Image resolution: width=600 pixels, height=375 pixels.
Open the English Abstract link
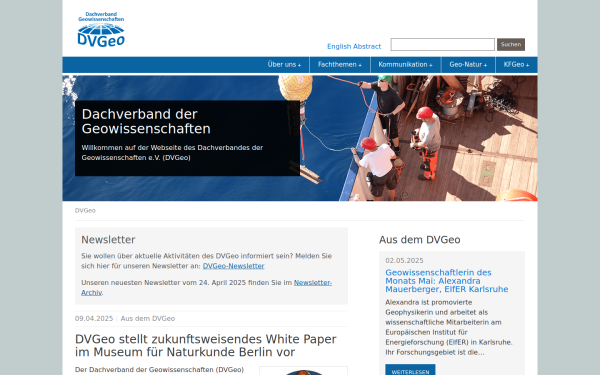click(x=354, y=46)
